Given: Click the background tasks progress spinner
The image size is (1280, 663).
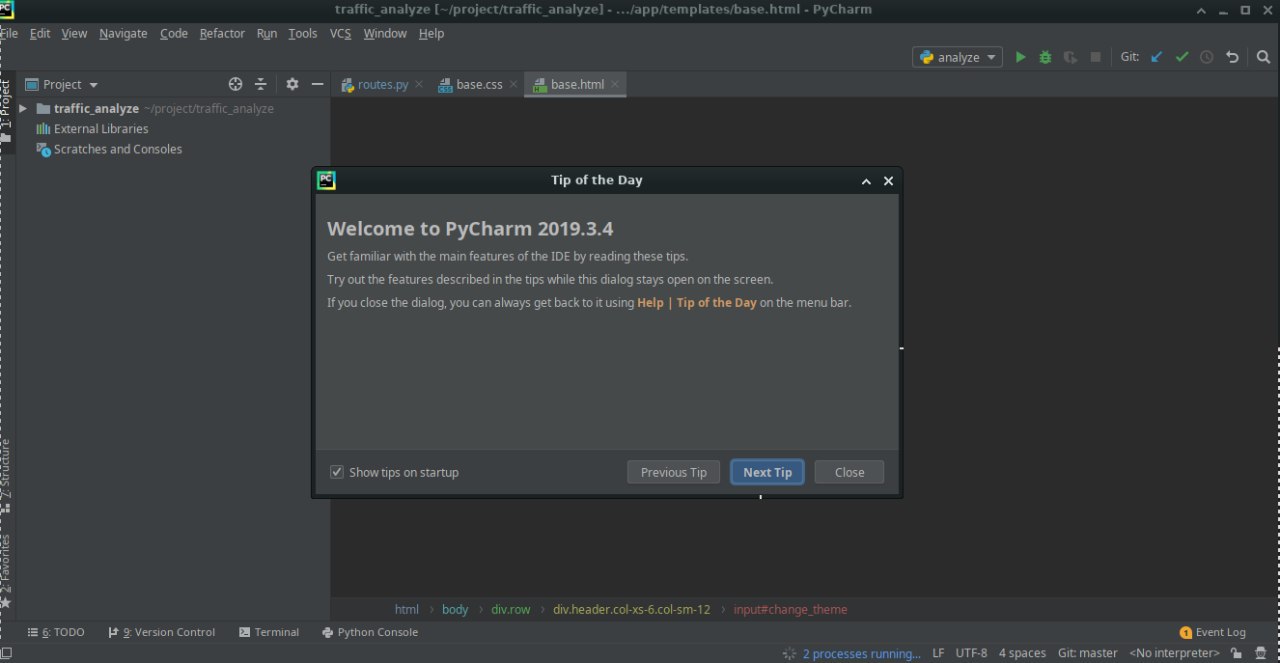Looking at the screenshot, I should [x=789, y=653].
